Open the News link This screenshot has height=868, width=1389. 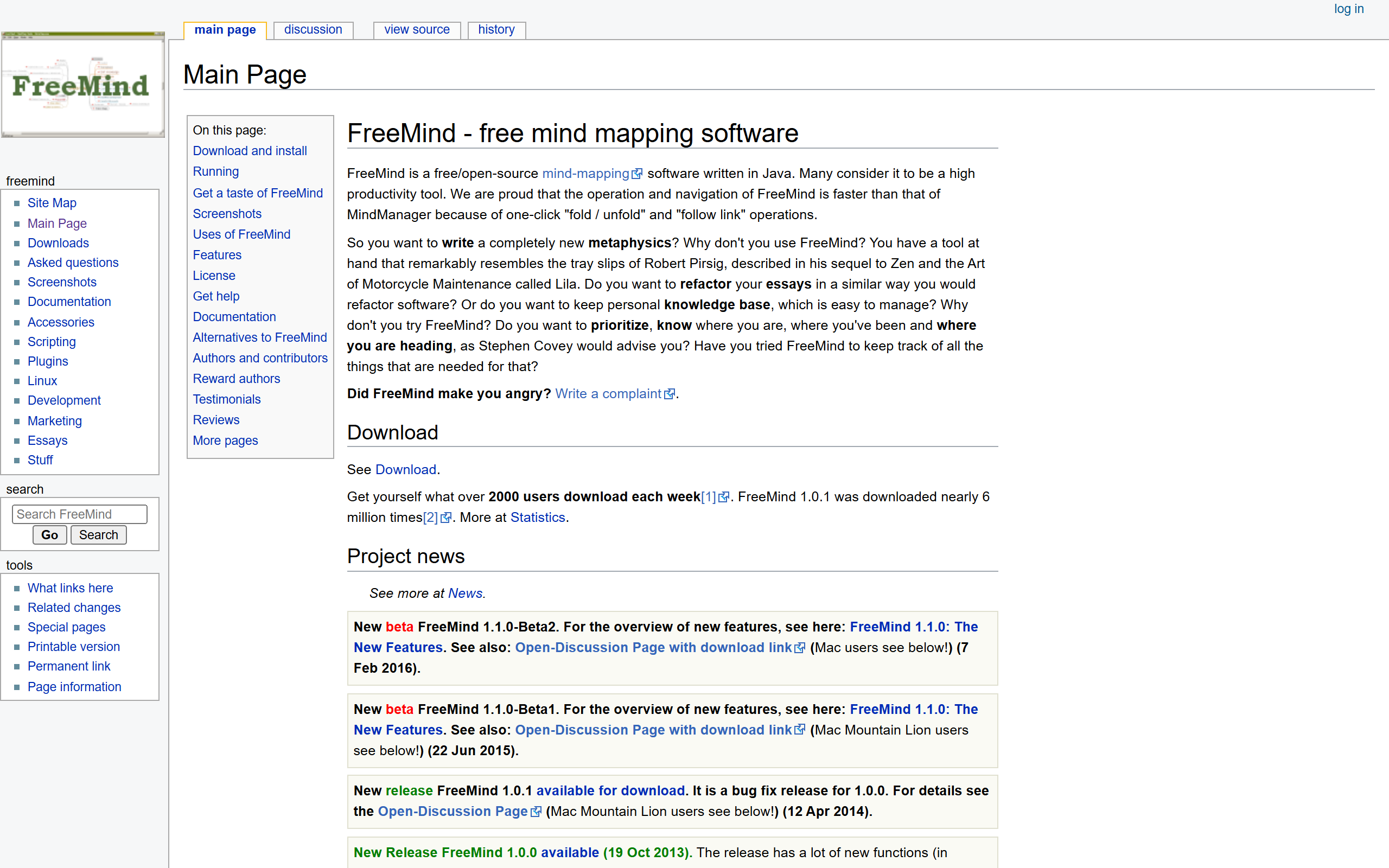pyautogui.click(x=465, y=593)
